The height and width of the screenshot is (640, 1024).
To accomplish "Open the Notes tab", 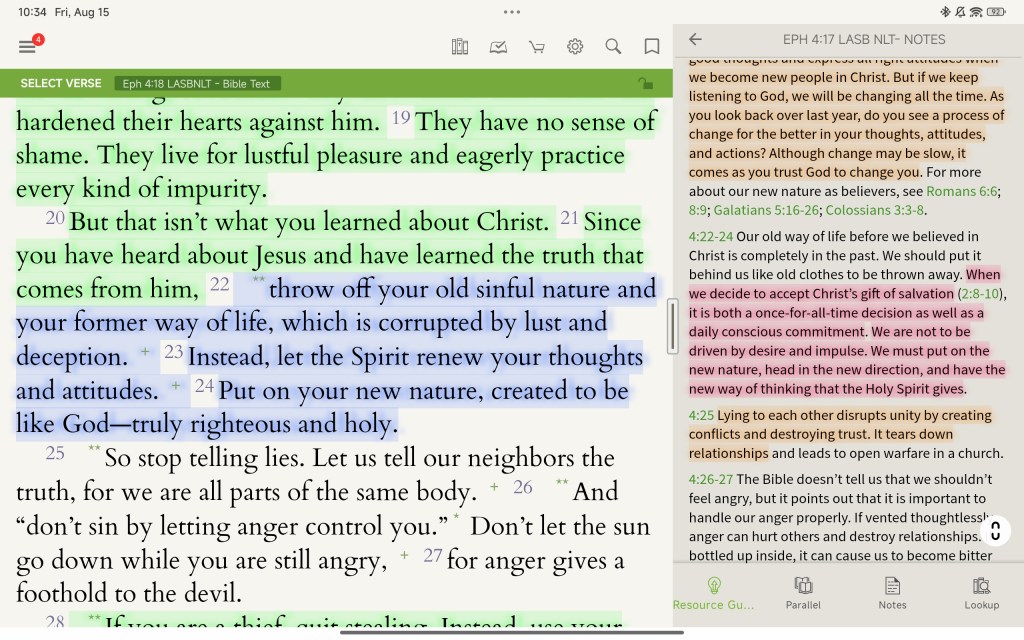I will click(892, 592).
